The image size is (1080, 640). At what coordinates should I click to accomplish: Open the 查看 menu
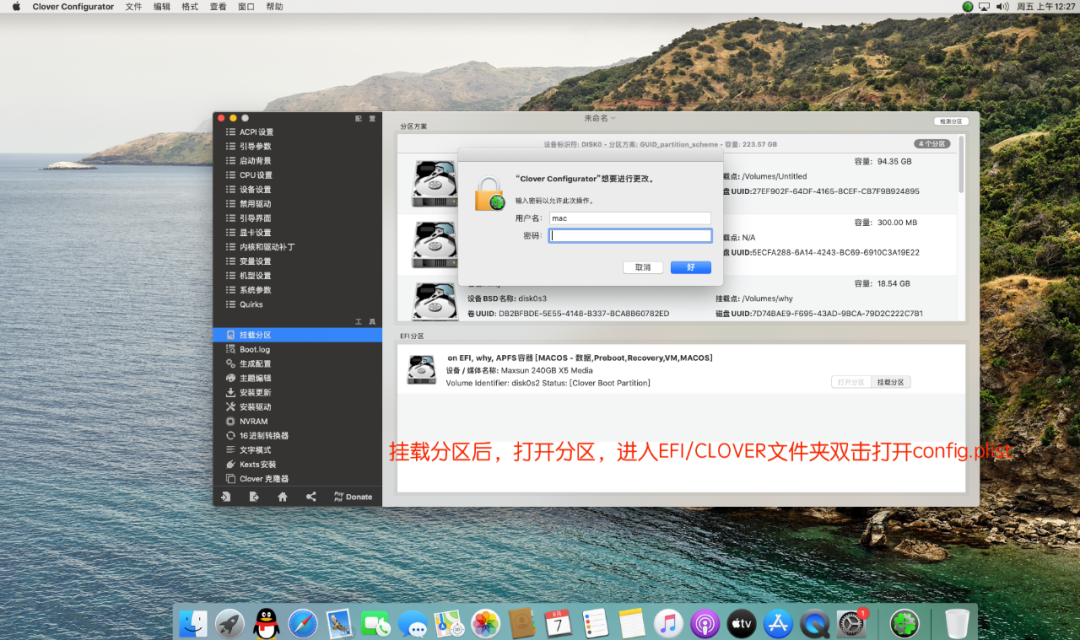(x=218, y=6)
